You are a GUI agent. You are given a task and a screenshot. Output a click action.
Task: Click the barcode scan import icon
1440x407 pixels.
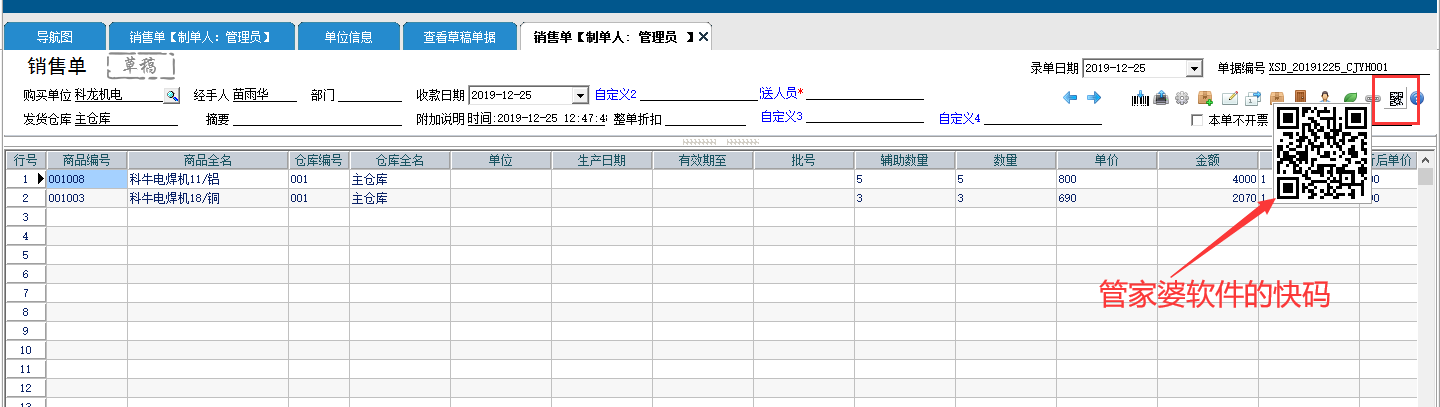point(1141,98)
